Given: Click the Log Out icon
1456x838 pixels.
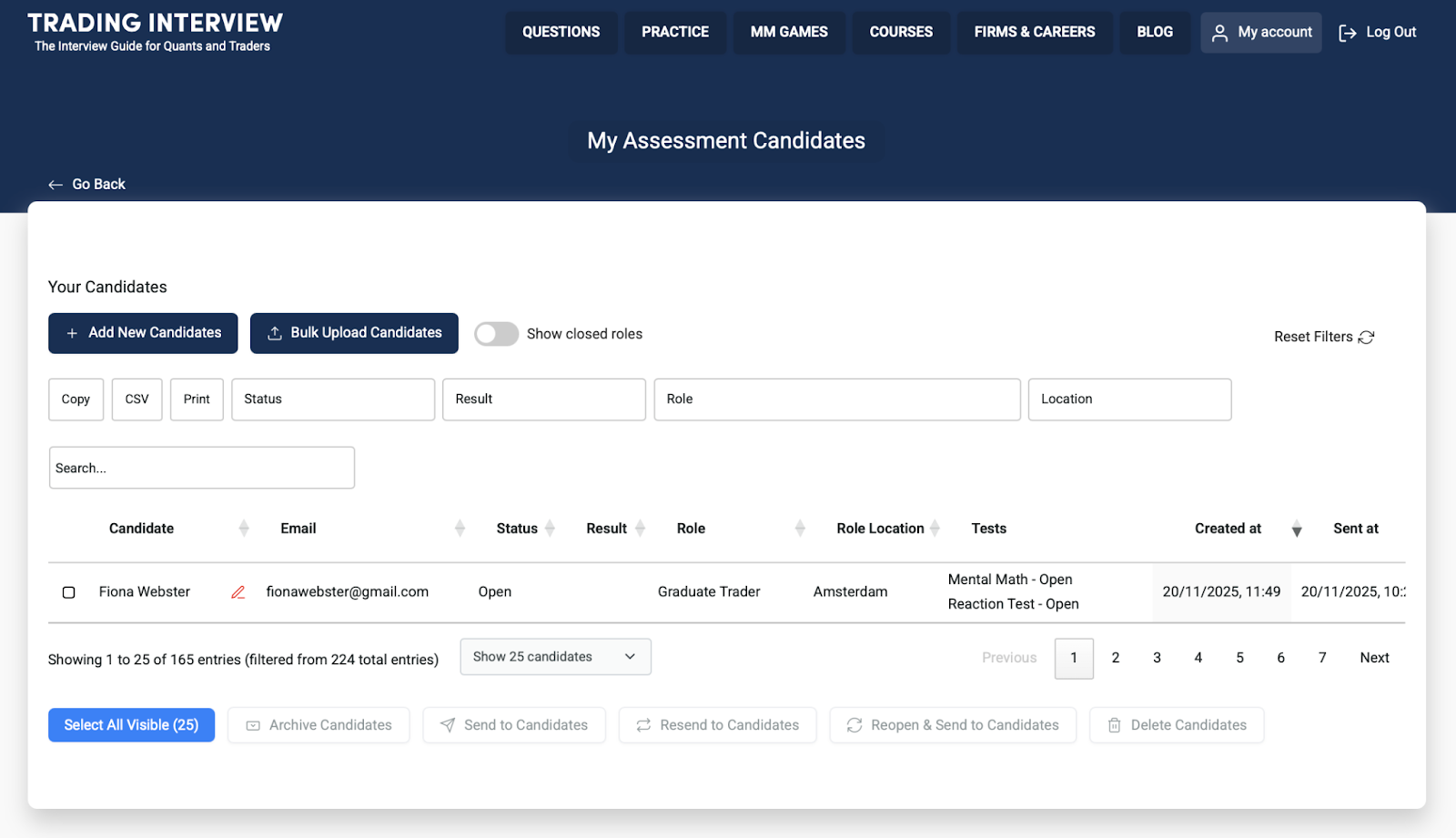Looking at the screenshot, I should (1348, 33).
